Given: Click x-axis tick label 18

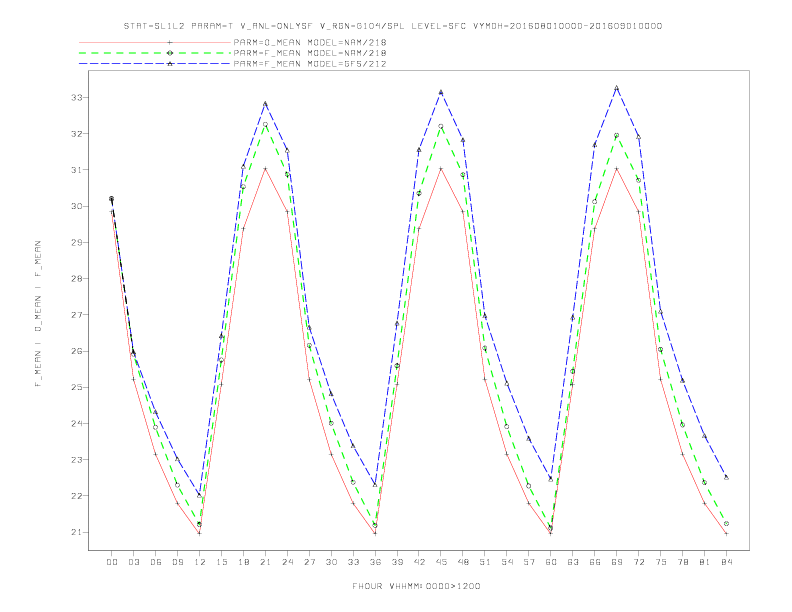Looking at the screenshot, I should 243,562.
